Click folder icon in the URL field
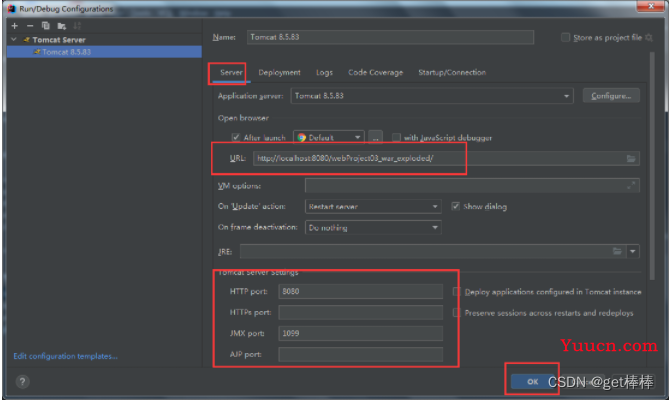The width and height of the screenshot is (670, 400). (x=631, y=159)
